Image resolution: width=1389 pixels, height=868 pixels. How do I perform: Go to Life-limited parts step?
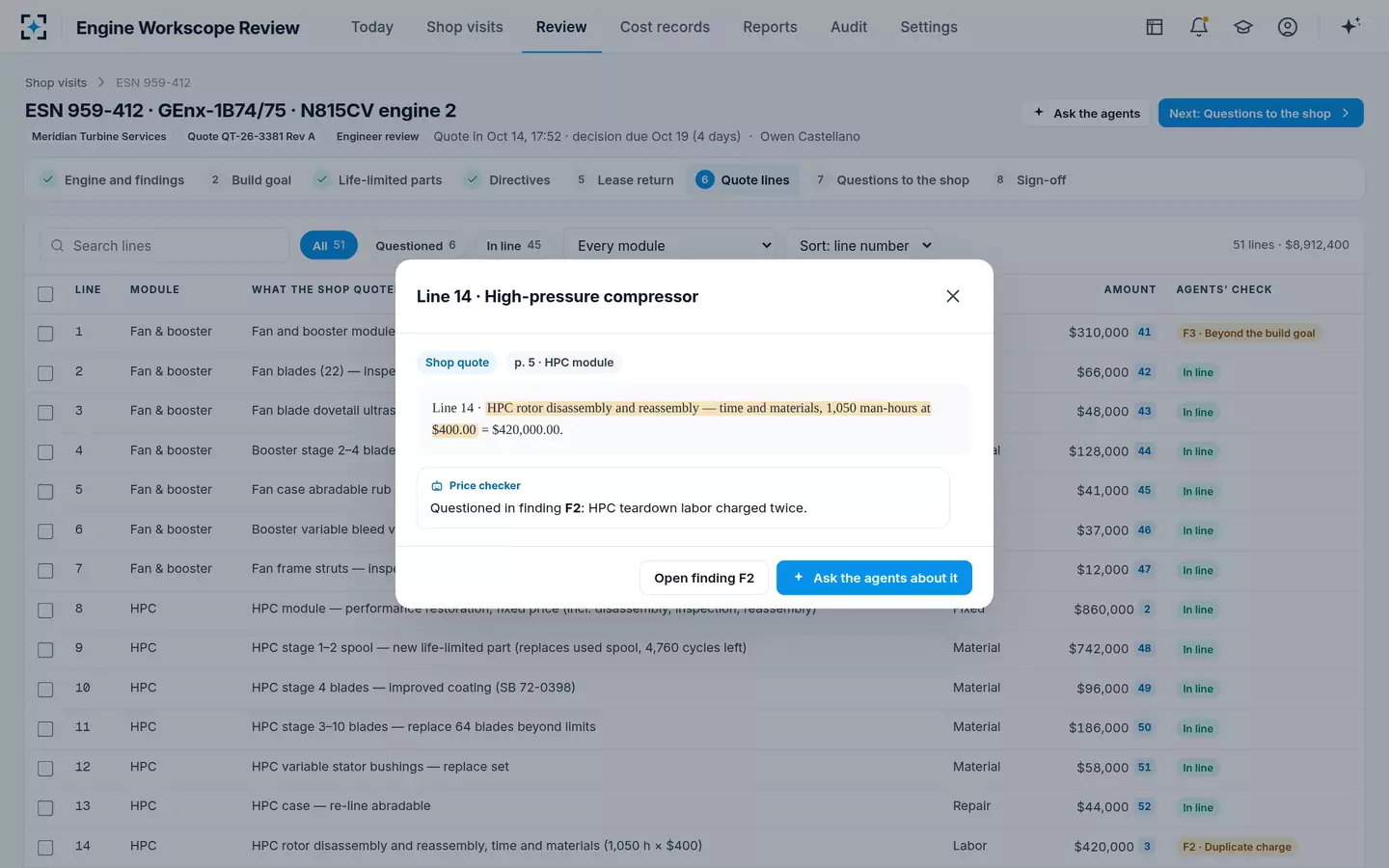point(379,180)
